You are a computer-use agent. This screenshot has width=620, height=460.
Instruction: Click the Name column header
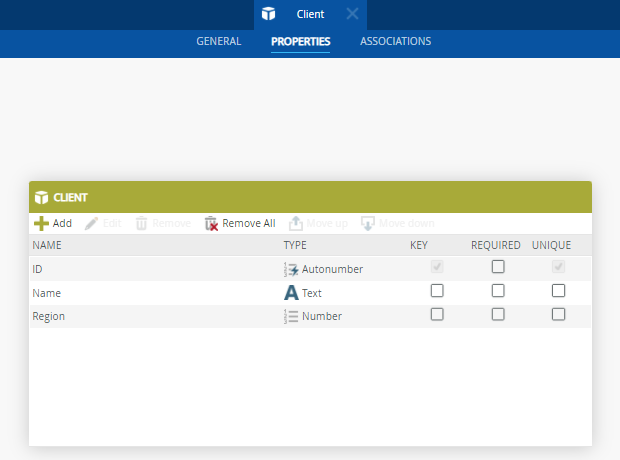pos(48,245)
